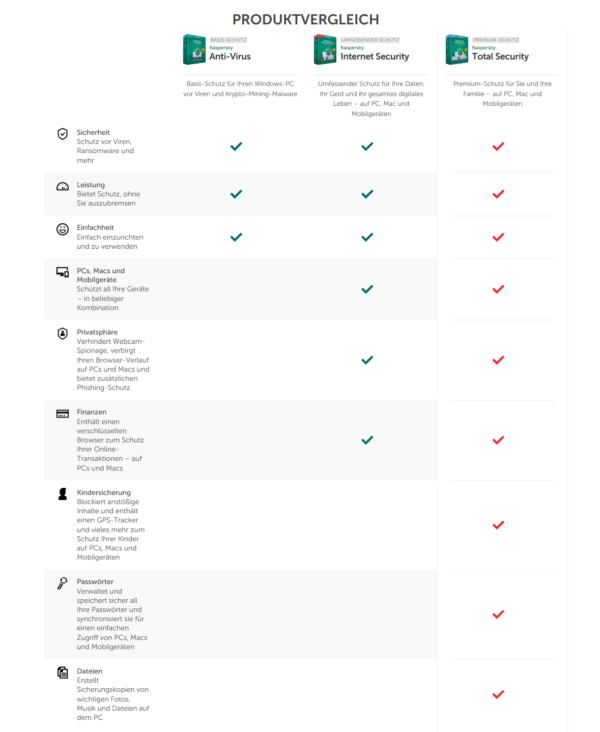Click the Passwörter key icon
Viewport: 600px width, 732px height.
[62, 583]
